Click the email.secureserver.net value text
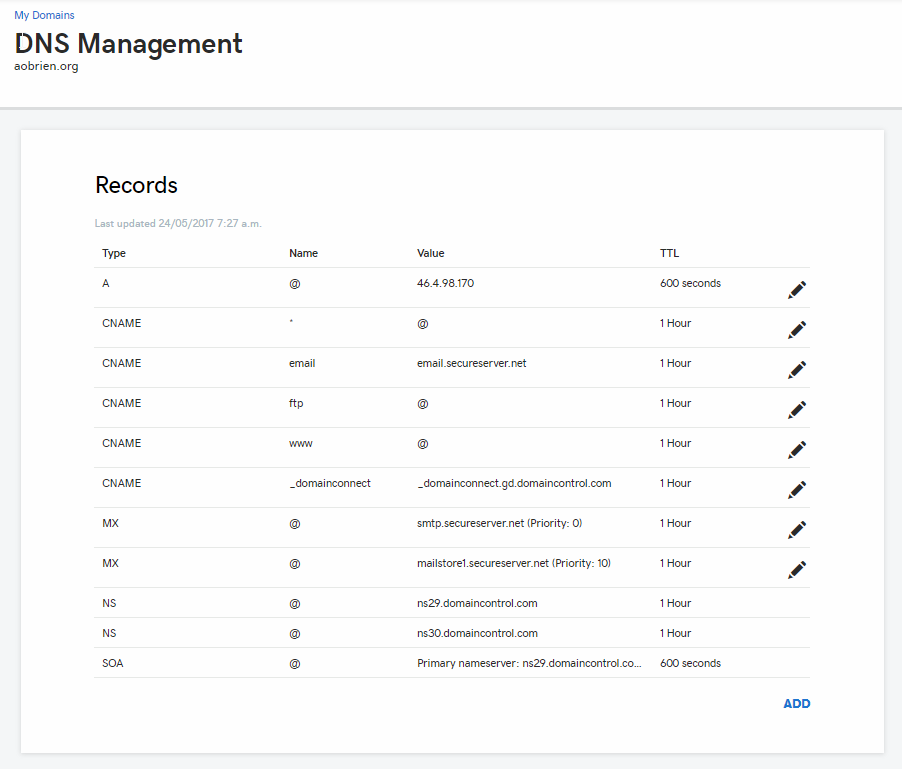The height and width of the screenshot is (769, 902). pyautogui.click(x=472, y=363)
